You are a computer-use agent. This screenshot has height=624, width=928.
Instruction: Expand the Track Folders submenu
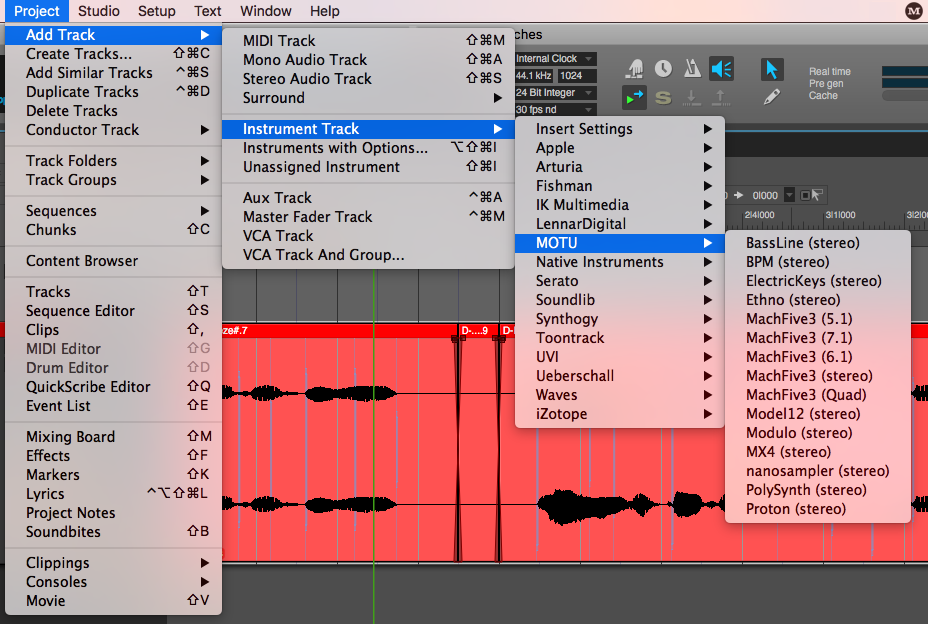[113, 160]
